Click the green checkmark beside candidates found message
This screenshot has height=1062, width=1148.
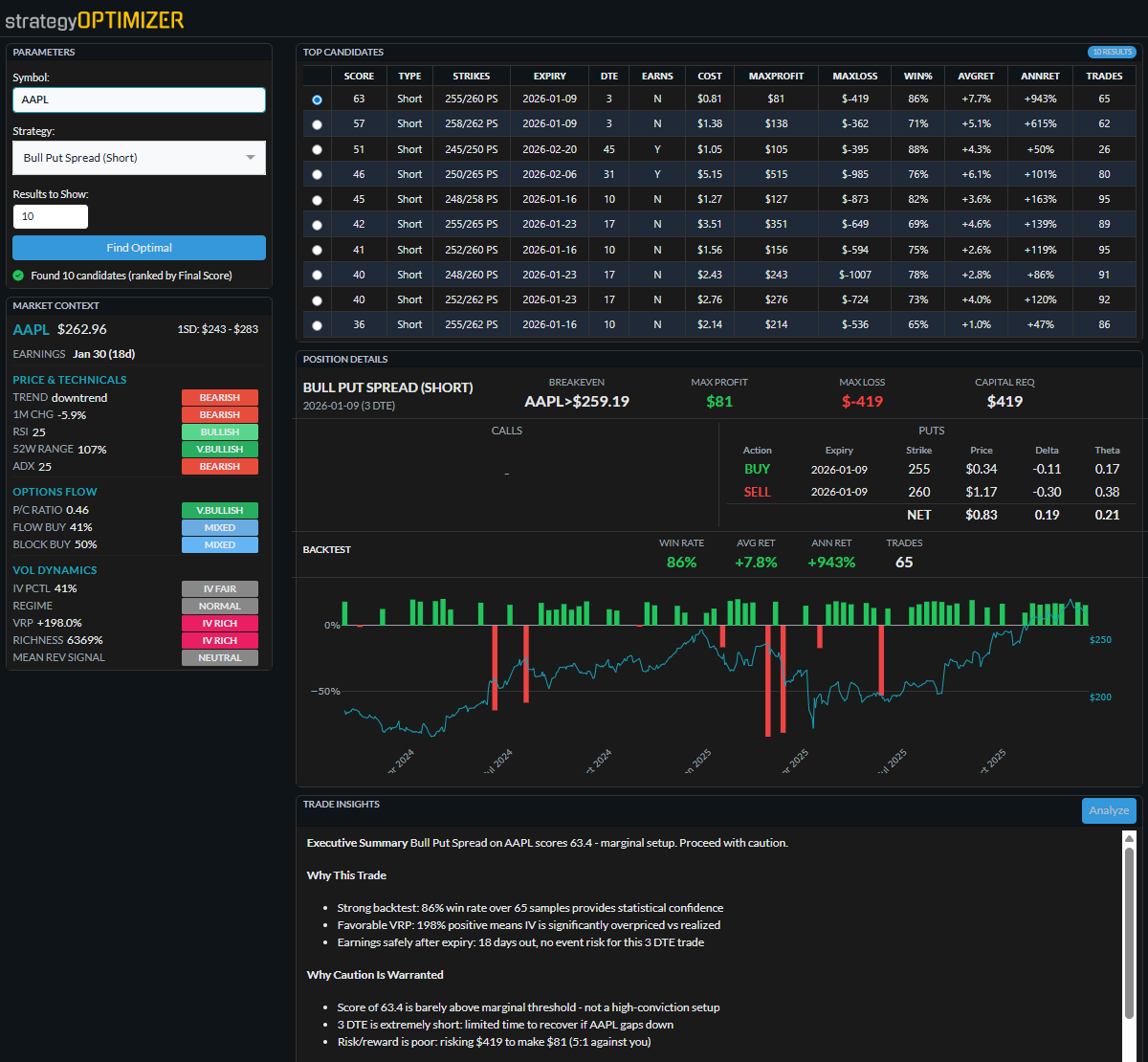(20, 275)
